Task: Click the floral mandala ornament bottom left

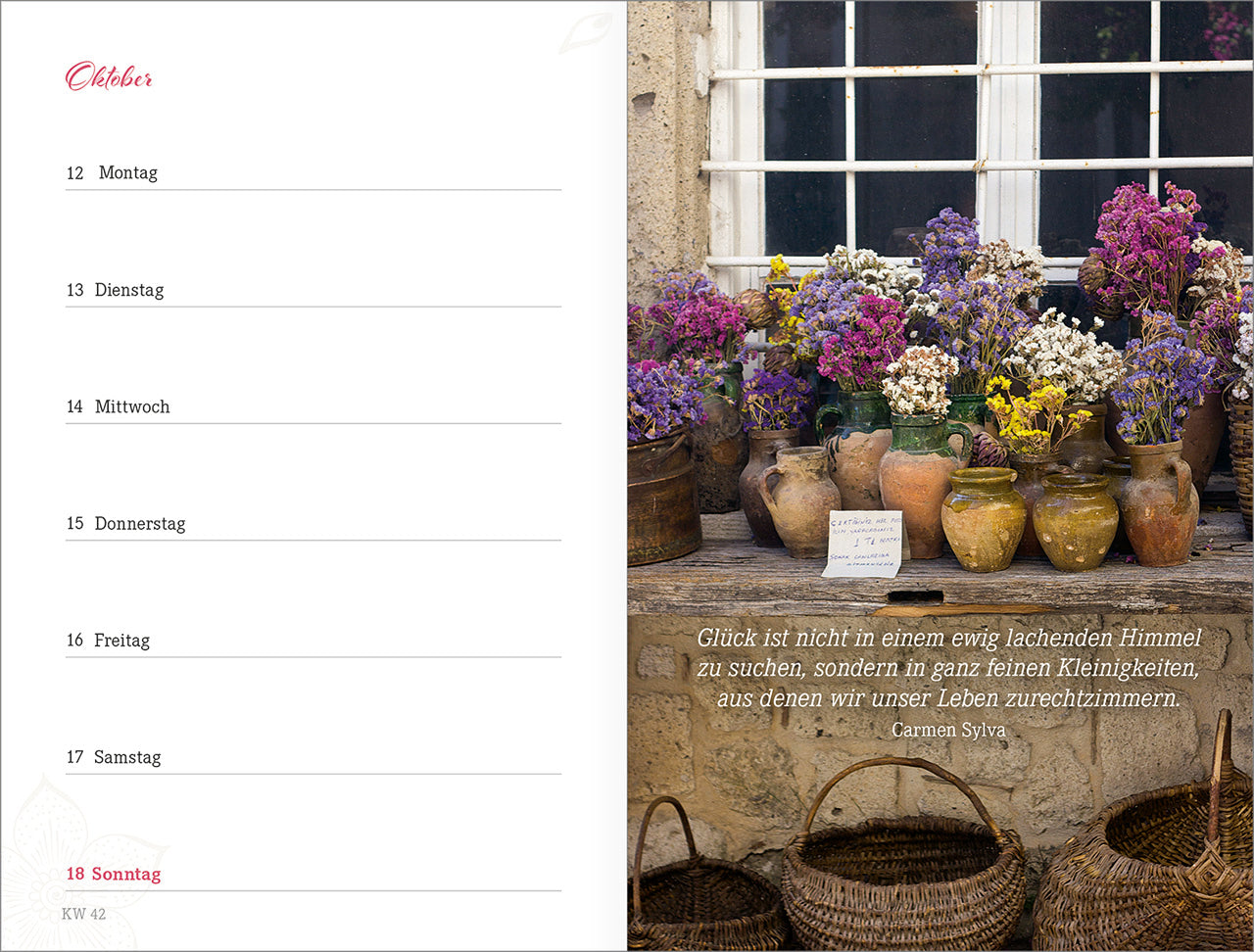Action: pos(69,862)
